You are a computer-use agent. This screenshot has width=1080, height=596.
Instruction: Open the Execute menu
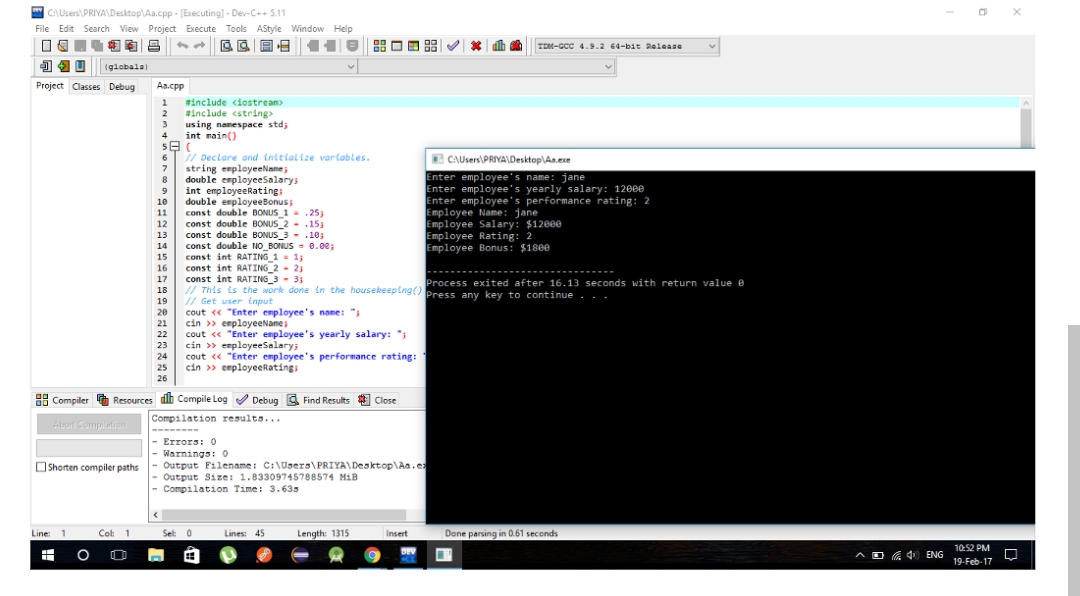tap(200, 29)
